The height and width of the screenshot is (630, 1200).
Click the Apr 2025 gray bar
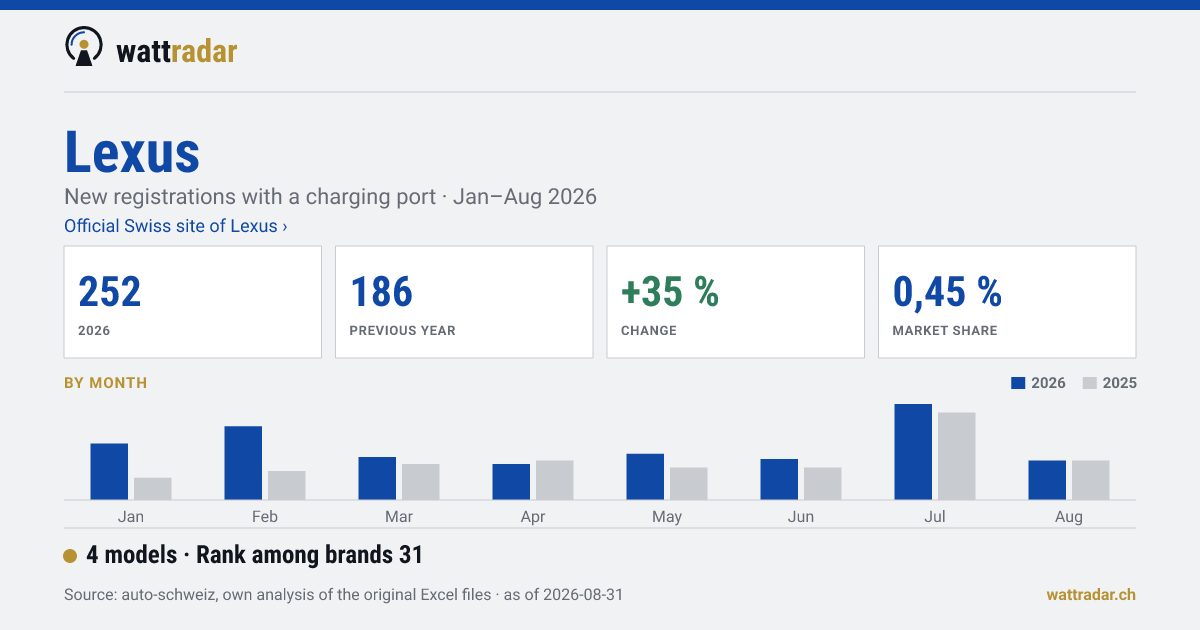point(555,480)
